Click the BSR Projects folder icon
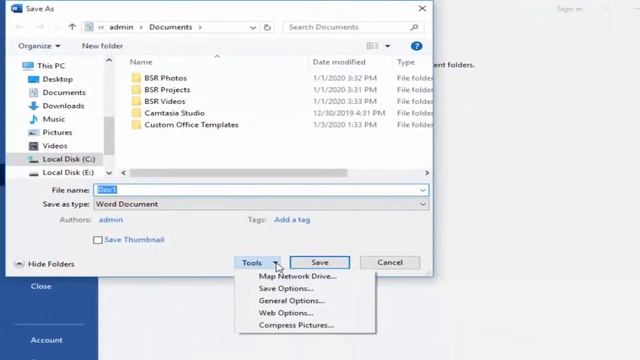The image size is (640, 360). point(136,90)
